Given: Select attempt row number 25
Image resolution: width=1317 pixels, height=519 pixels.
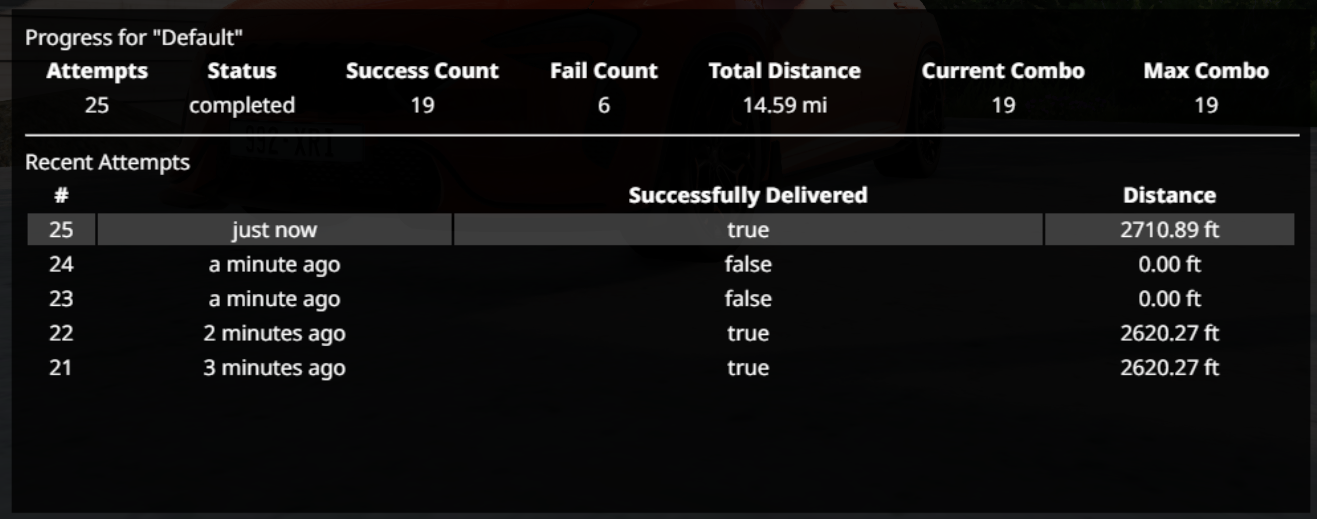Looking at the screenshot, I should point(660,230).
